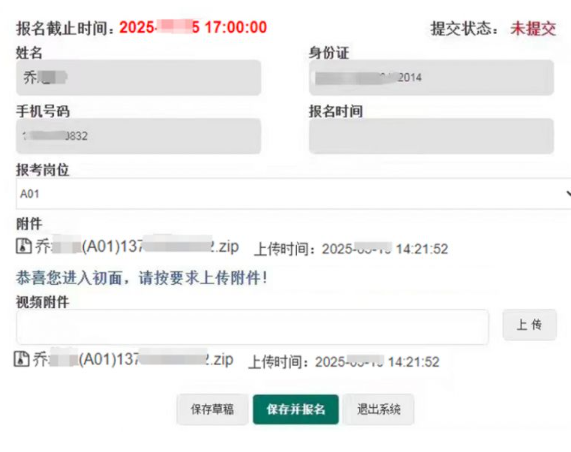Image resolution: width=571 pixels, height=452 pixels.
Task: Click the 上传 upload button
Action: point(529,325)
